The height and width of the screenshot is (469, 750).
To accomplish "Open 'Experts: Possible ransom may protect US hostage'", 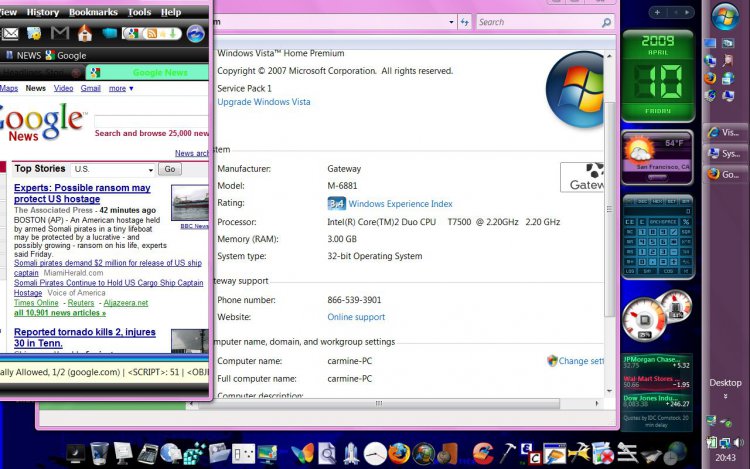I will click(x=82, y=193).
